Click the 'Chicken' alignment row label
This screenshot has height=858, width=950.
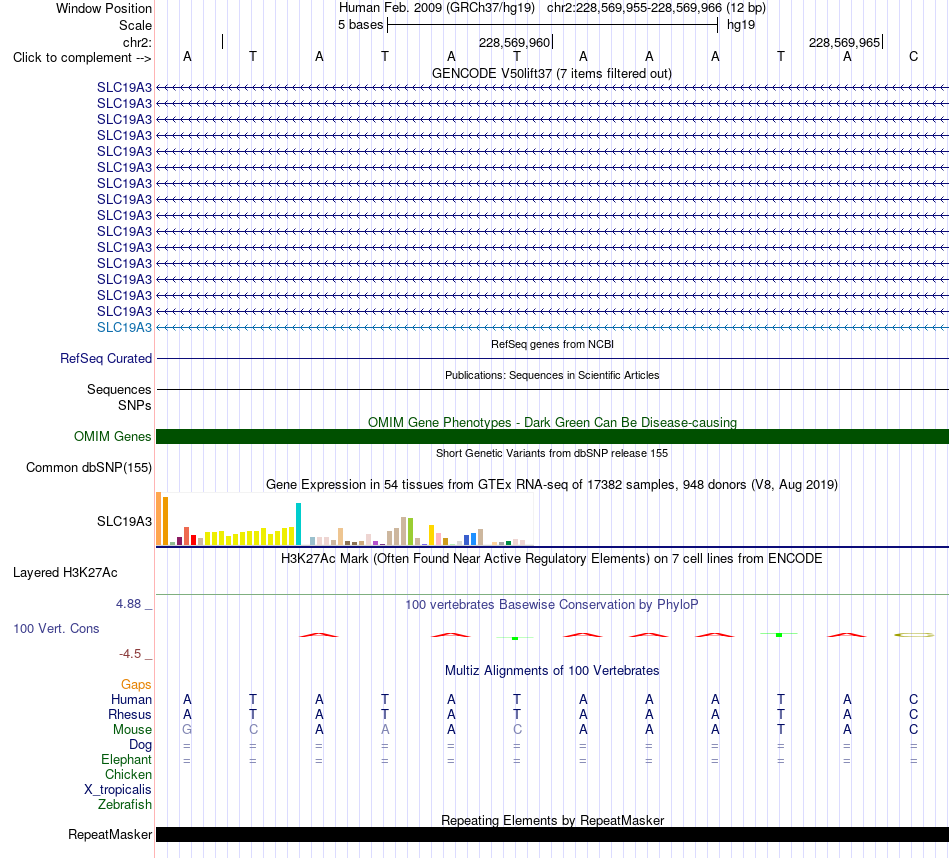pos(128,774)
